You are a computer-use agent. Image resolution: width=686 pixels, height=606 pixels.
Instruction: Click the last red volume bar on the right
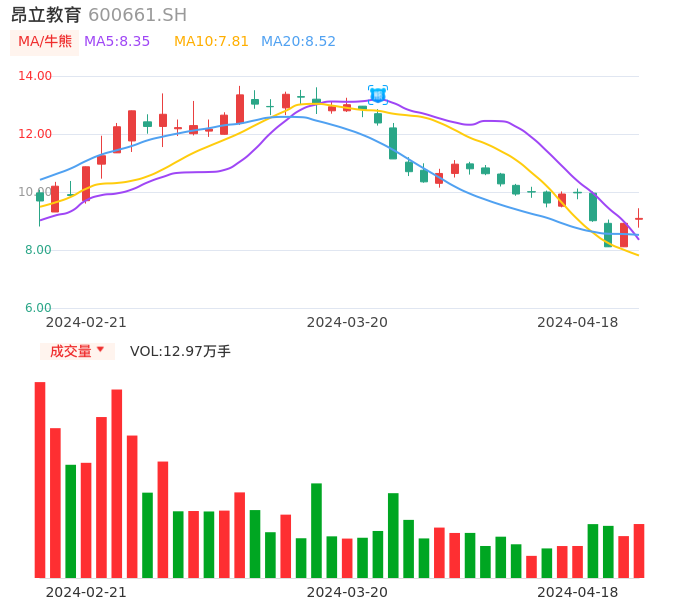[x=638, y=550]
